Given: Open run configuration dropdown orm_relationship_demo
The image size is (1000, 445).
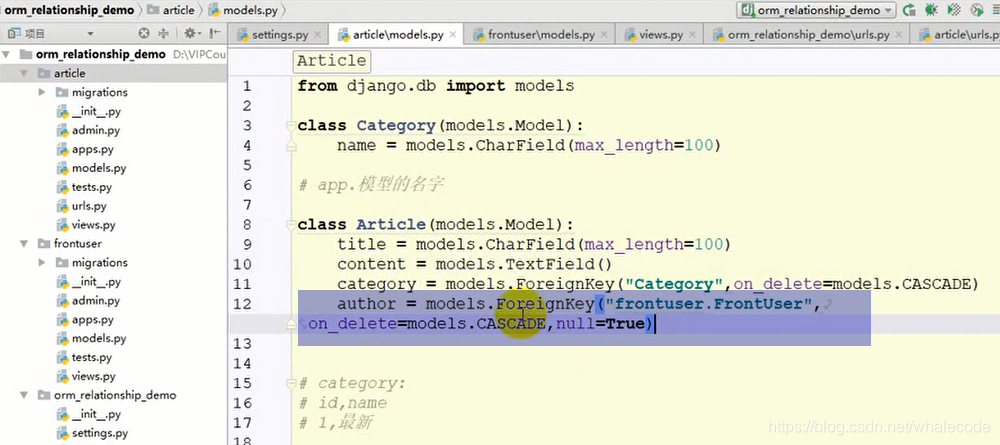Looking at the screenshot, I should [816, 10].
